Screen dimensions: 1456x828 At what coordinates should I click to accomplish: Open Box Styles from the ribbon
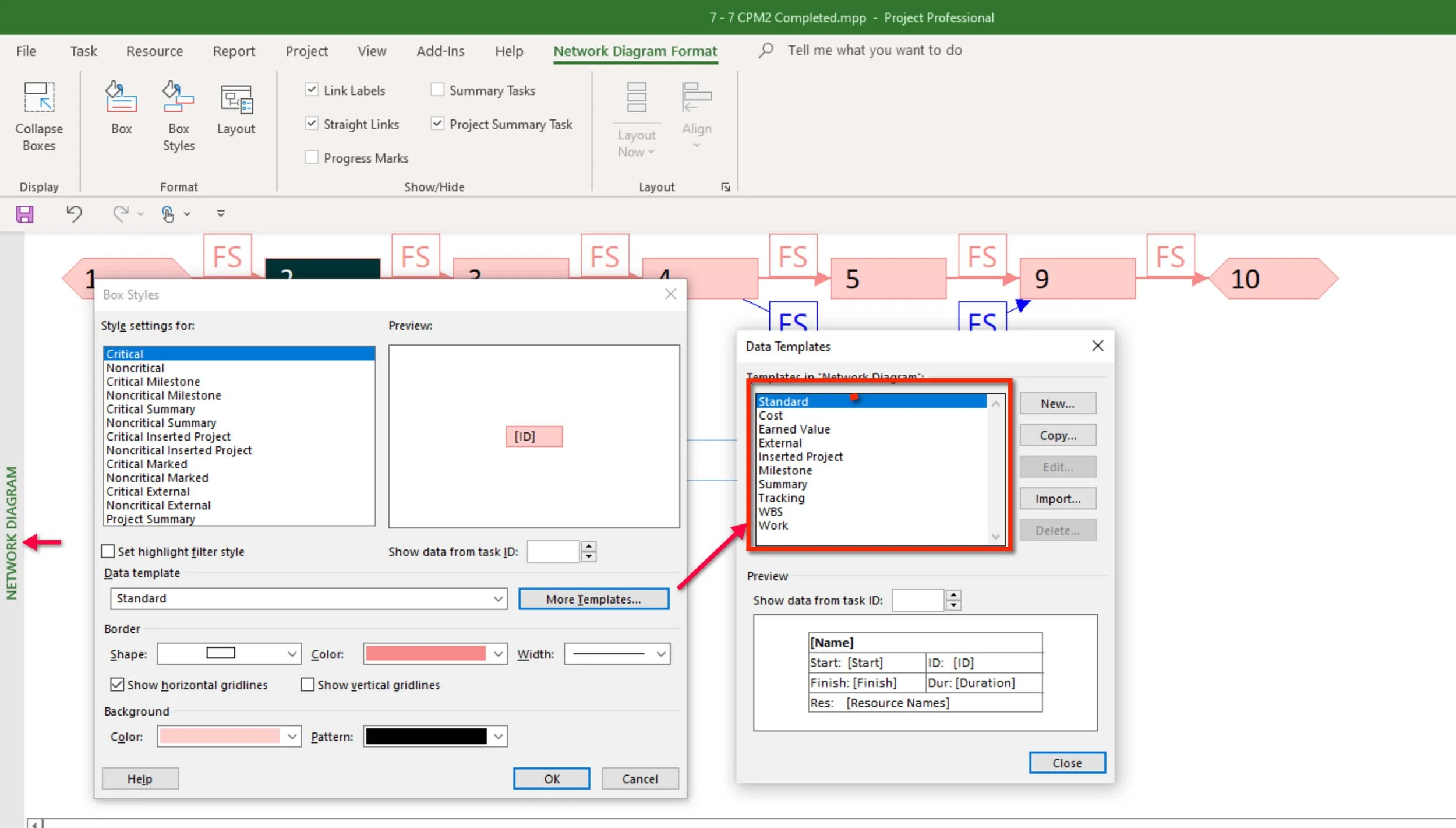(x=178, y=97)
